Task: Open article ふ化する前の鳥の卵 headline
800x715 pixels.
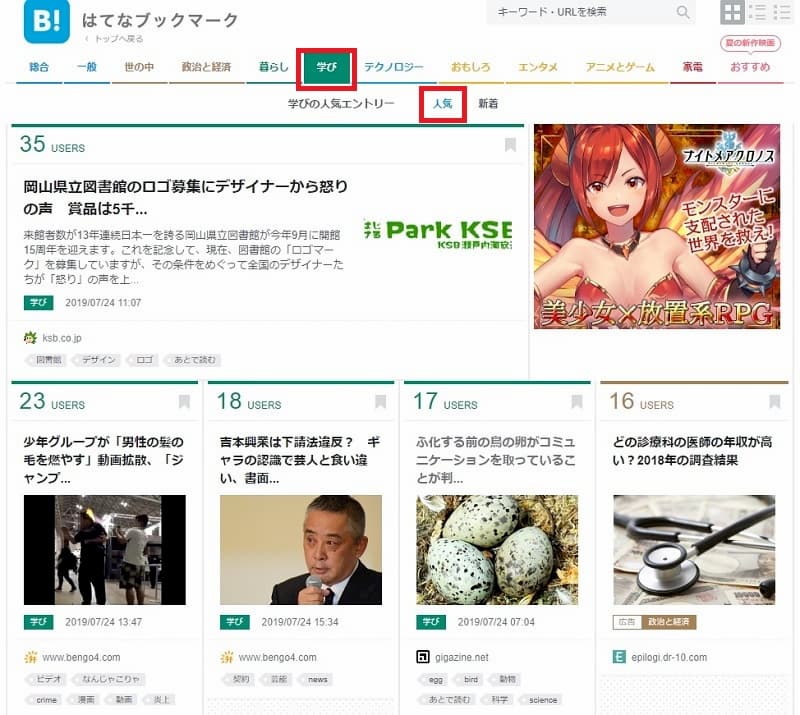Action: pyautogui.click(x=496, y=460)
